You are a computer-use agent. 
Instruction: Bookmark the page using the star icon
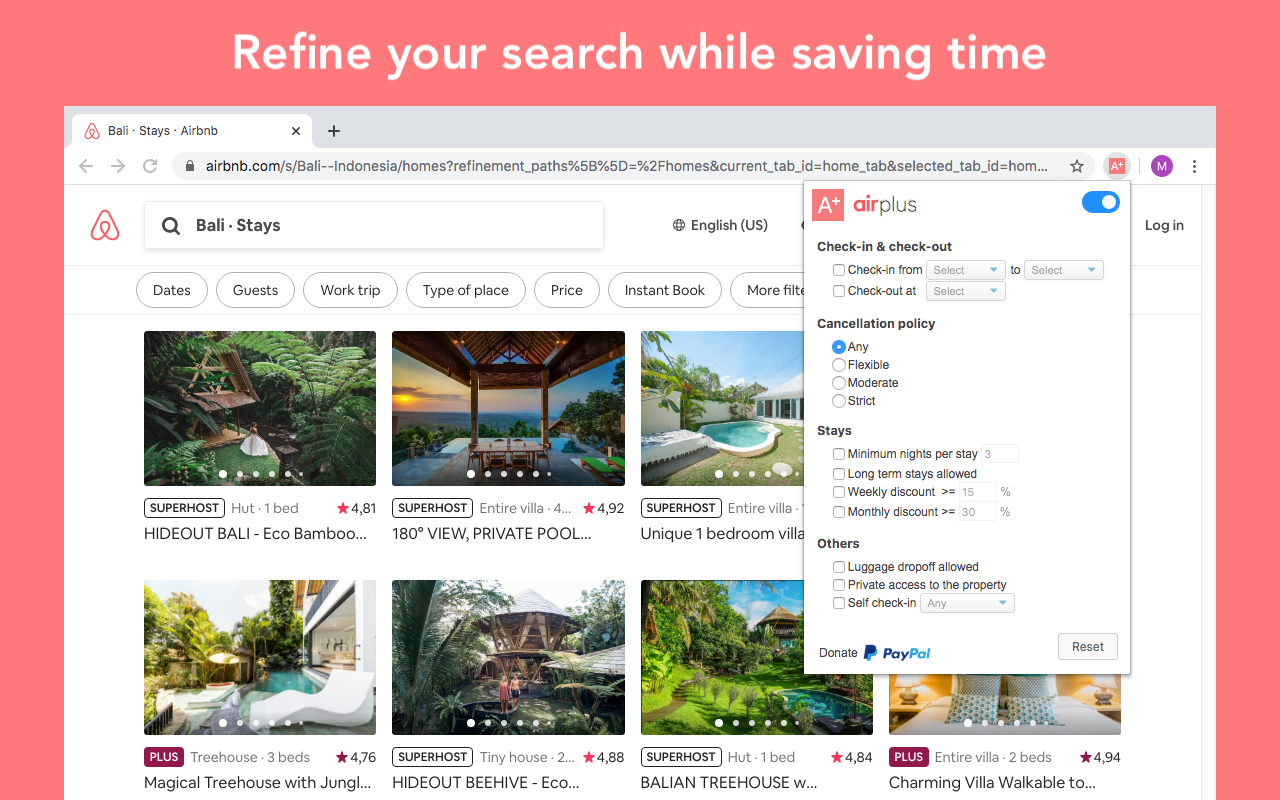[x=1075, y=165]
